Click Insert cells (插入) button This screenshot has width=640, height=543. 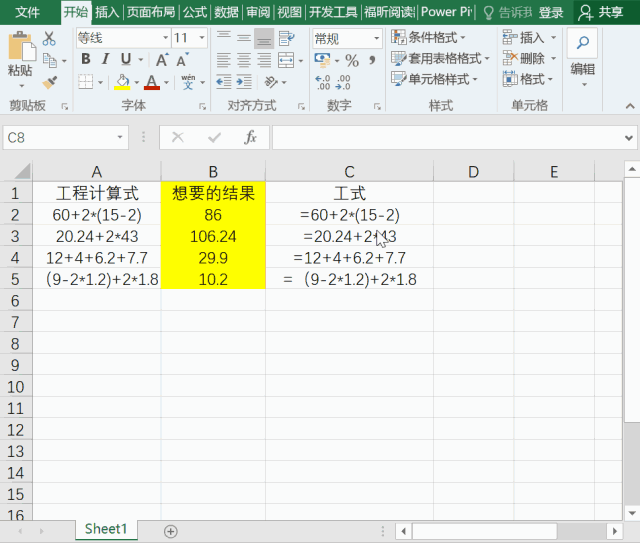coord(523,38)
